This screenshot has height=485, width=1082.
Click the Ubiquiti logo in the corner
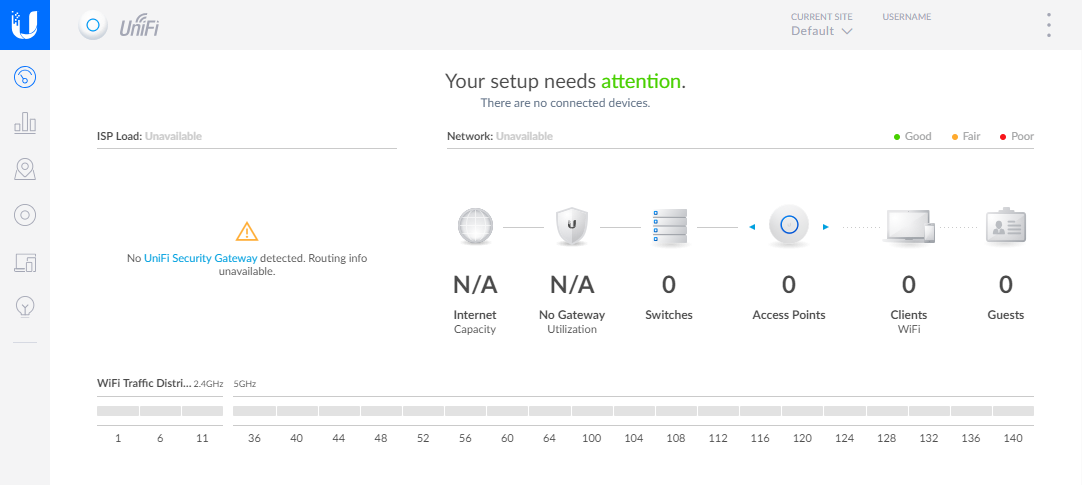[x=25, y=25]
